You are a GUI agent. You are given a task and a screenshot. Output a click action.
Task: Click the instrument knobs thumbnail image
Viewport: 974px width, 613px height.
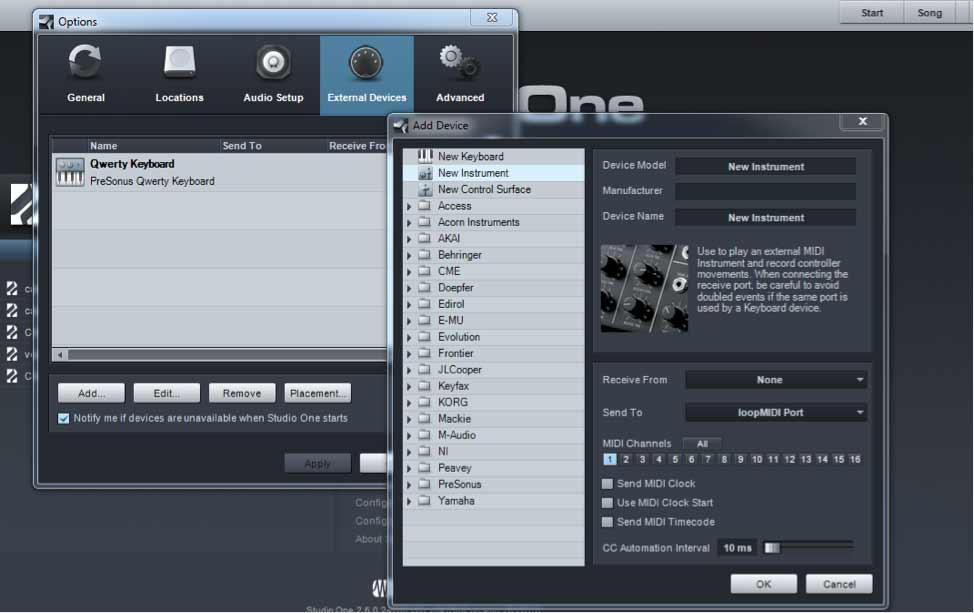[644, 288]
